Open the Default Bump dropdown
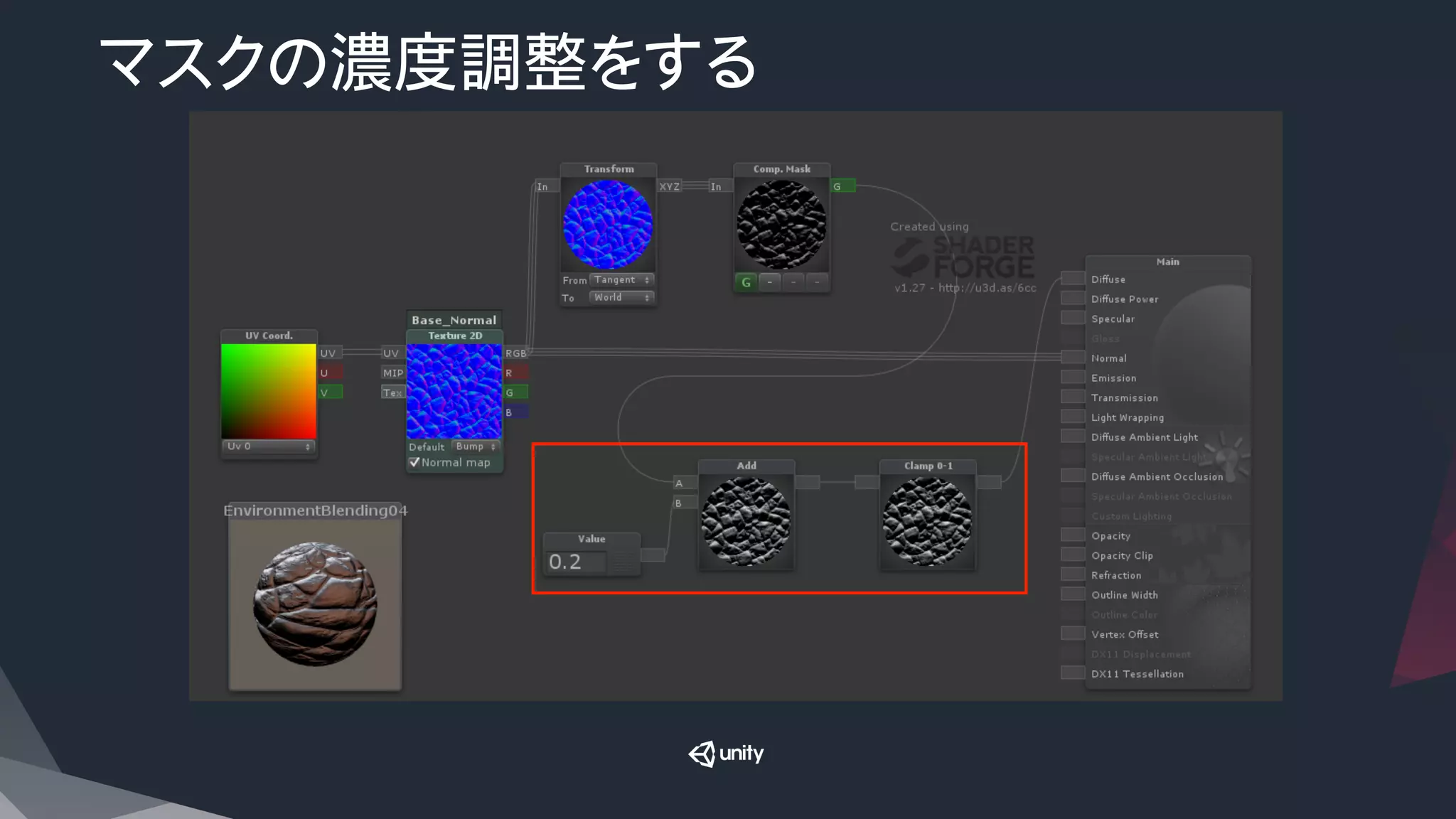This screenshot has width=1456, height=819. [x=475, y=446]
